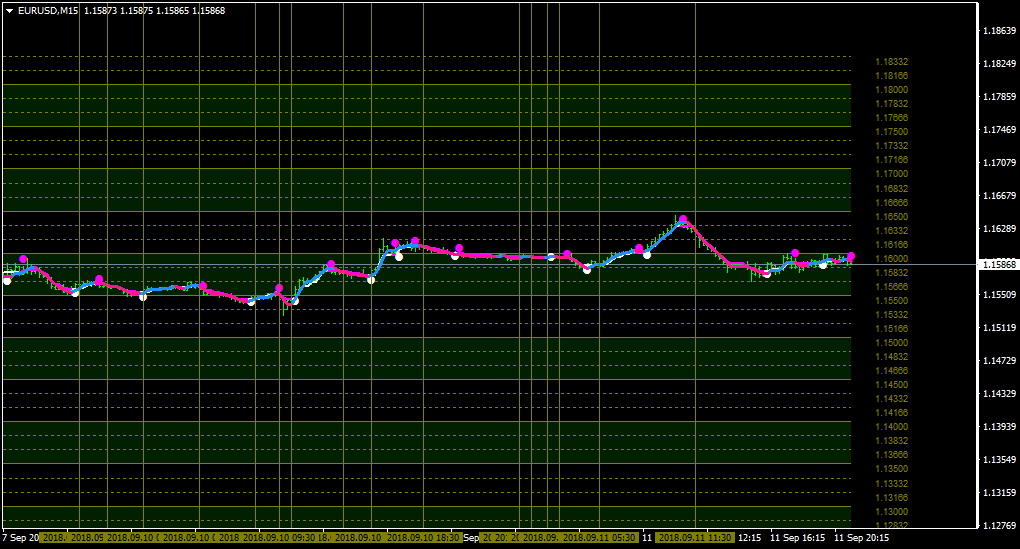The width and height of the screenshot is (1020, 549).
Task: Select the 1.18332 level label
Action: (x=892, y=62)
